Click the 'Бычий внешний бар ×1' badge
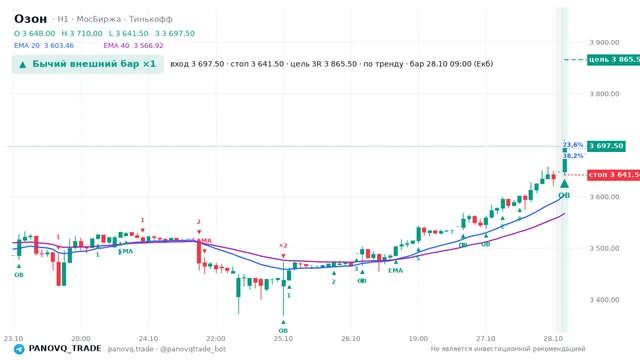Image resolution: width=640 pixels, height=360 pixels. 88,64
